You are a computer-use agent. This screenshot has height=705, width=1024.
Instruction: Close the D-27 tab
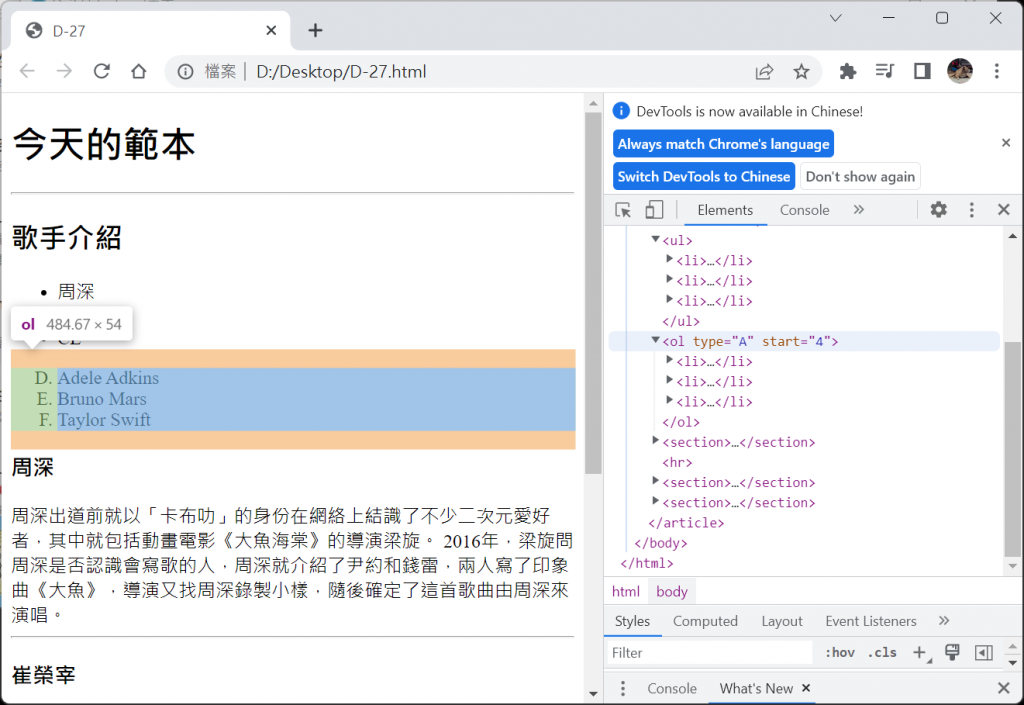tap(272, 30)
